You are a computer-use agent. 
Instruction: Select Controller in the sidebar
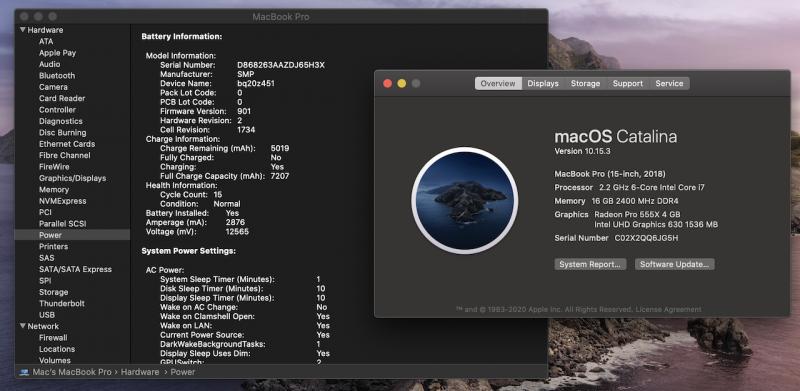click(57, 110)
